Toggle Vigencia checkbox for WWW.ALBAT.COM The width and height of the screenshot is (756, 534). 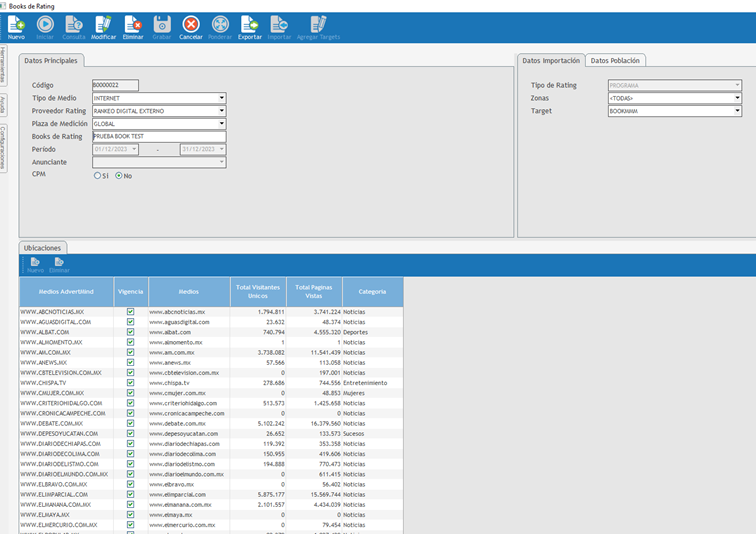(x=131, y=332)
